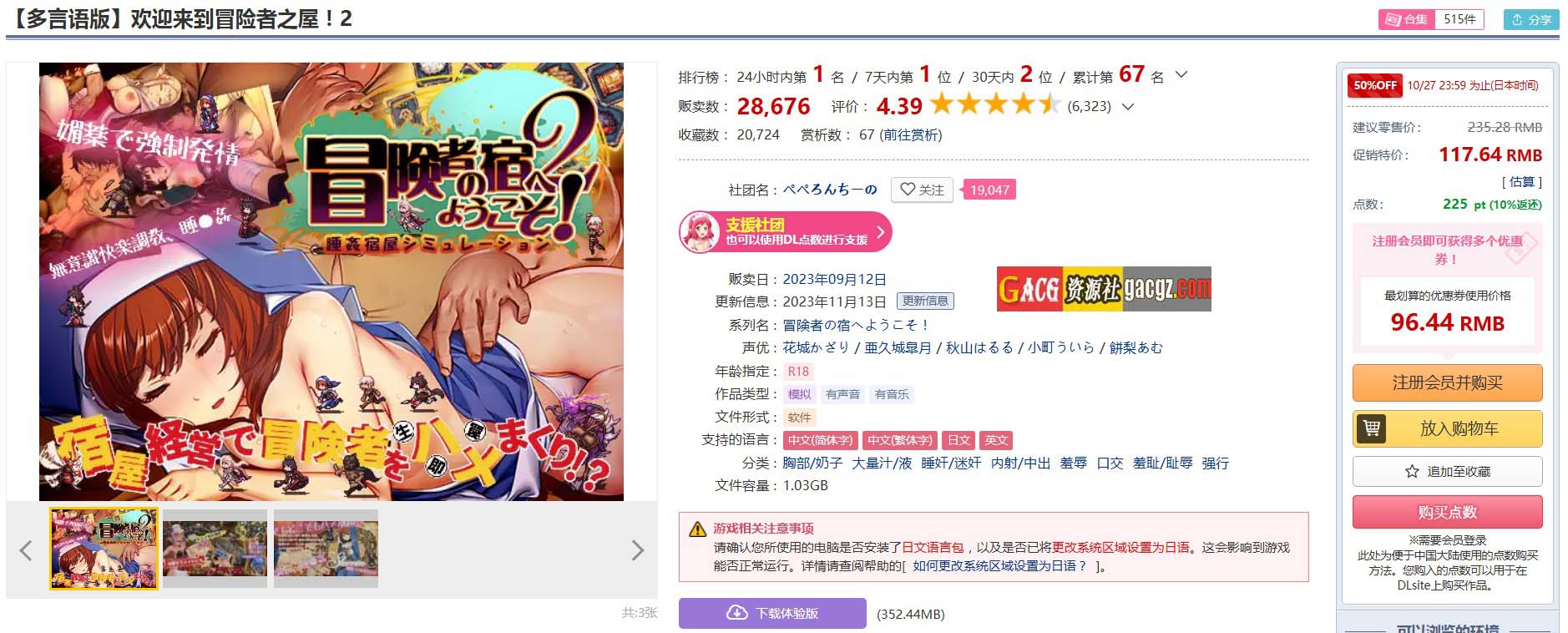1568x633 pixels.
Task: Click the 购买点数 button
Action: [1447, 512]
